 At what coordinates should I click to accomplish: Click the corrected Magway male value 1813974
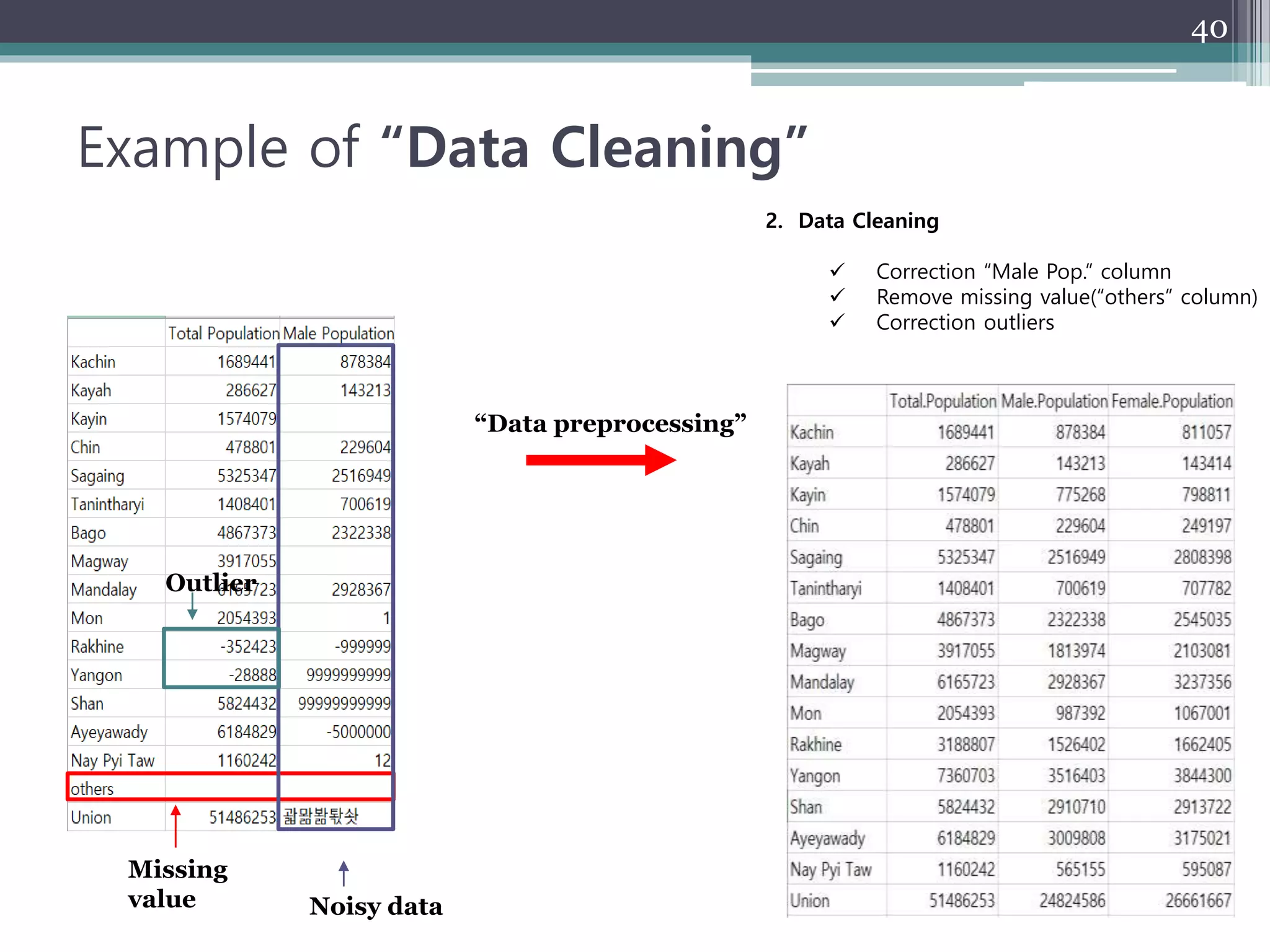1076,651
